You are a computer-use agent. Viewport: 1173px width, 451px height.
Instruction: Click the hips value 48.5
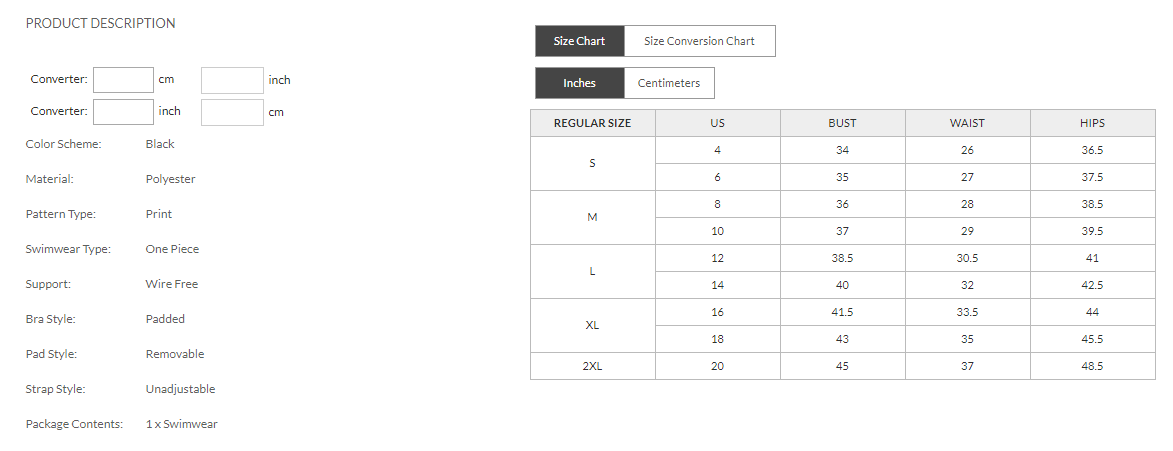[x=1092, y=366]
